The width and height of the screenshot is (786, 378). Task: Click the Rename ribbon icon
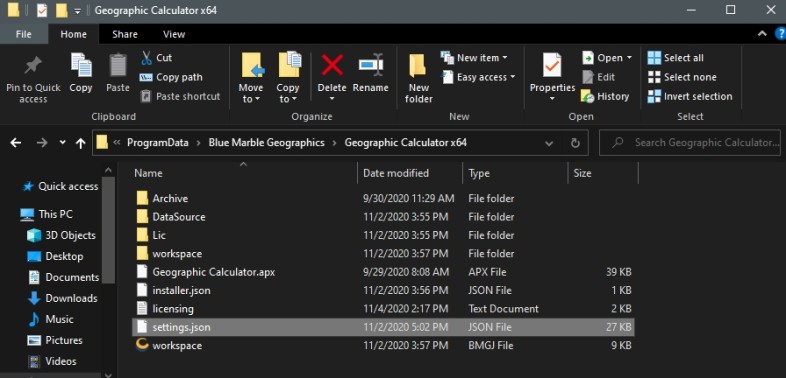click(x=371, y=66)
